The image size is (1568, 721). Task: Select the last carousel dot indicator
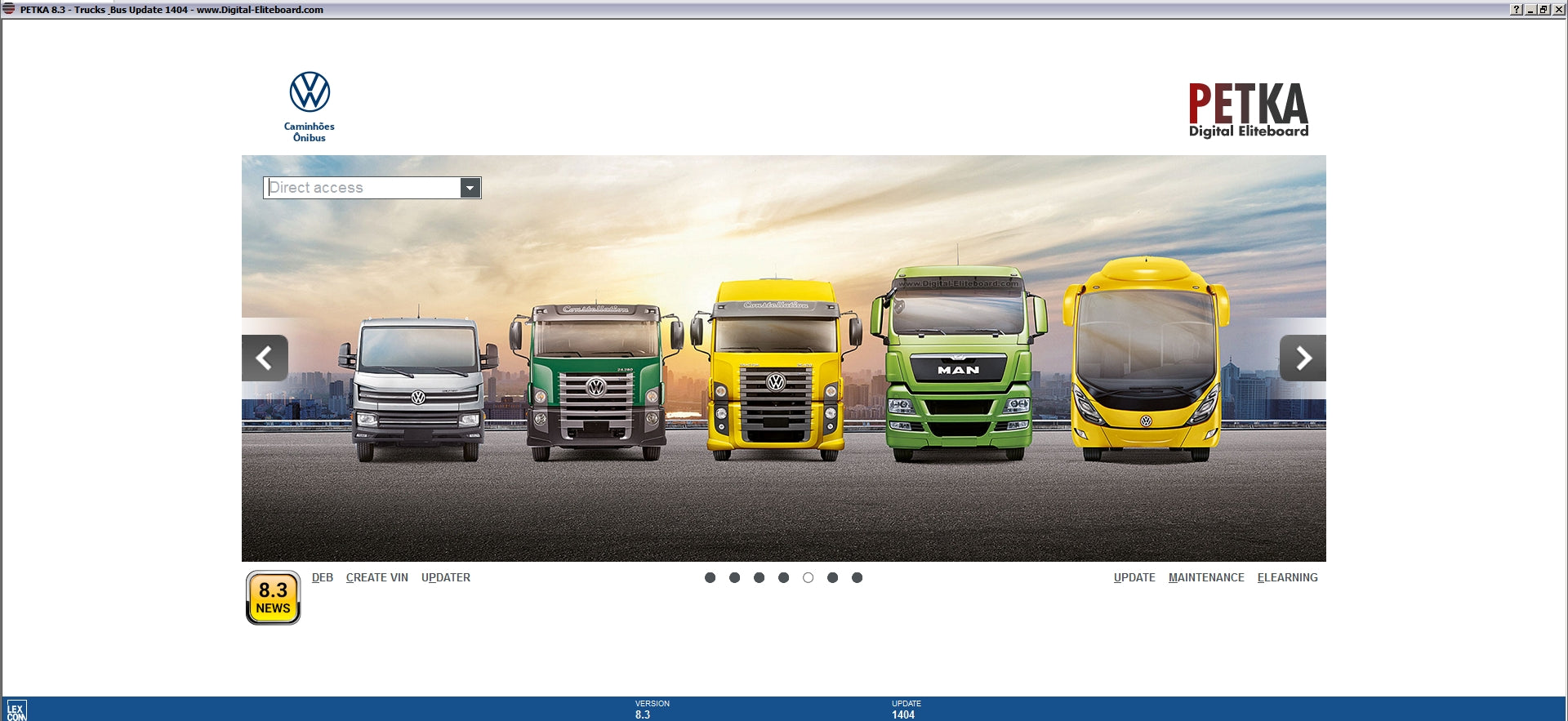click(857, 577)
